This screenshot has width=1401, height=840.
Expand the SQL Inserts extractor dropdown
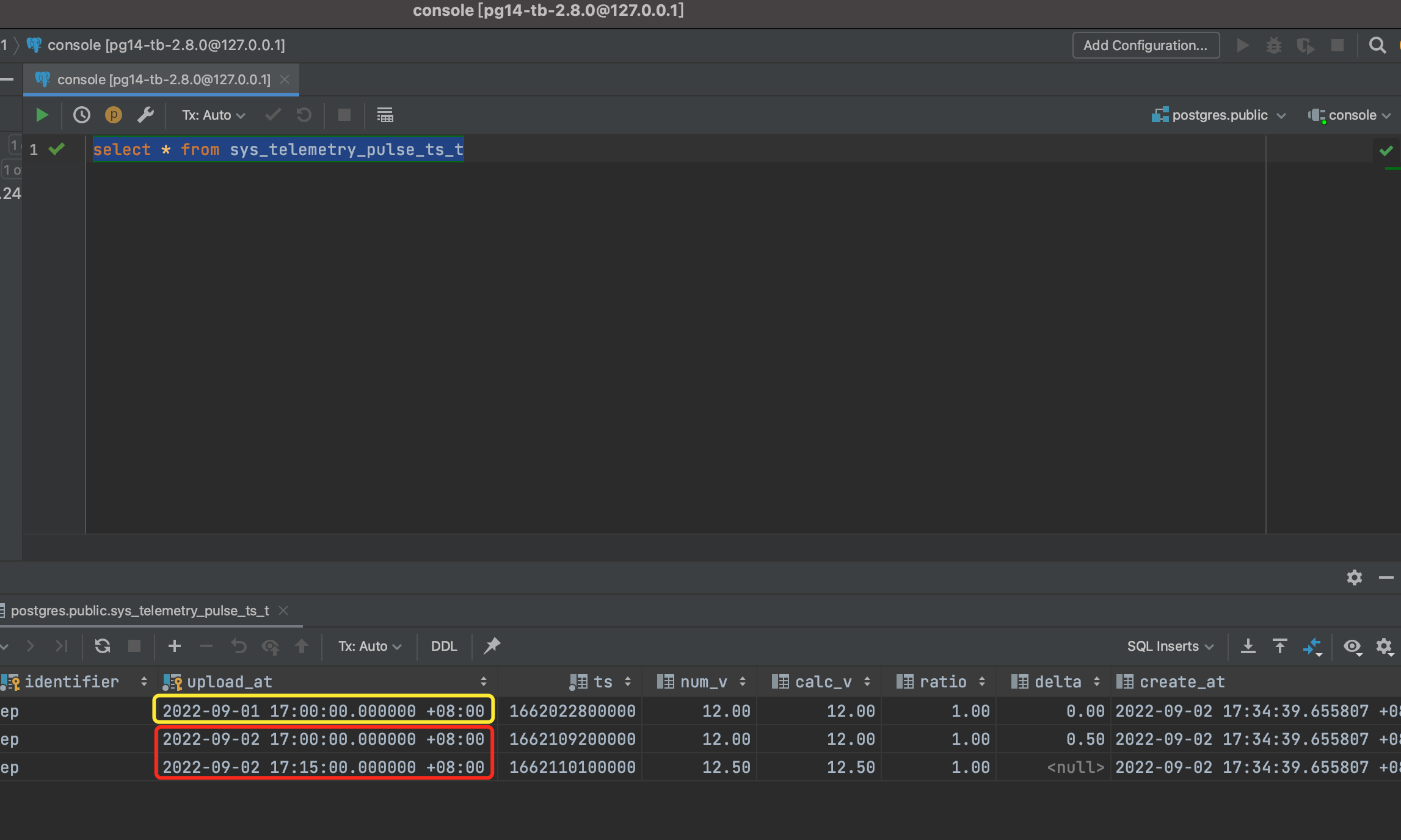[x=1169, y=646]
